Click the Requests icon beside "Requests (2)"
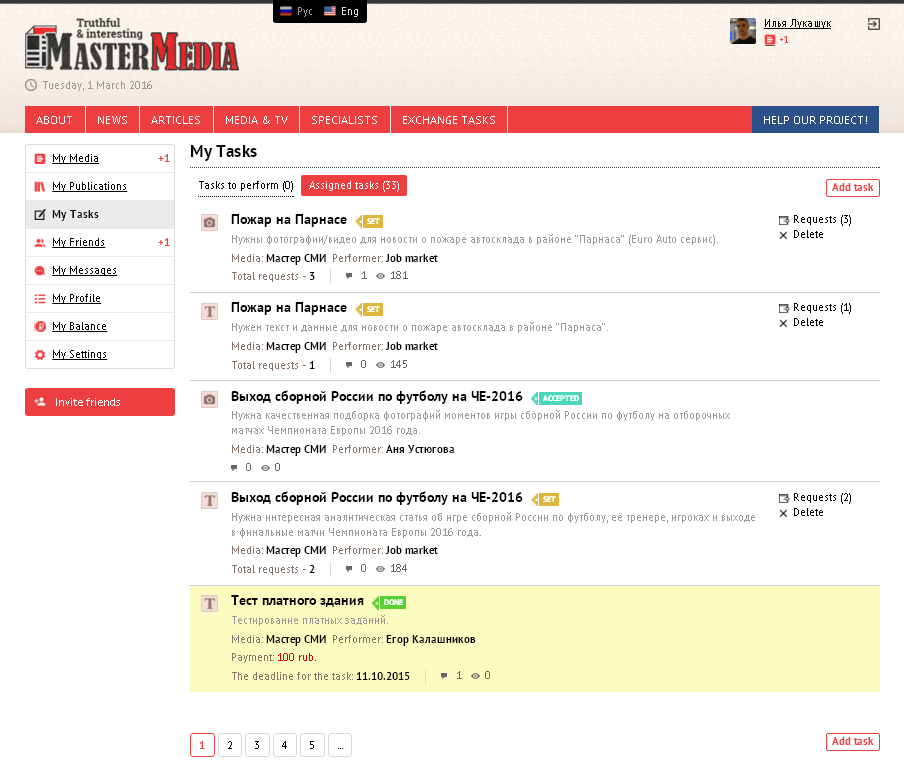The width and height of the screenshot is (904, 768). pos(783,498)
